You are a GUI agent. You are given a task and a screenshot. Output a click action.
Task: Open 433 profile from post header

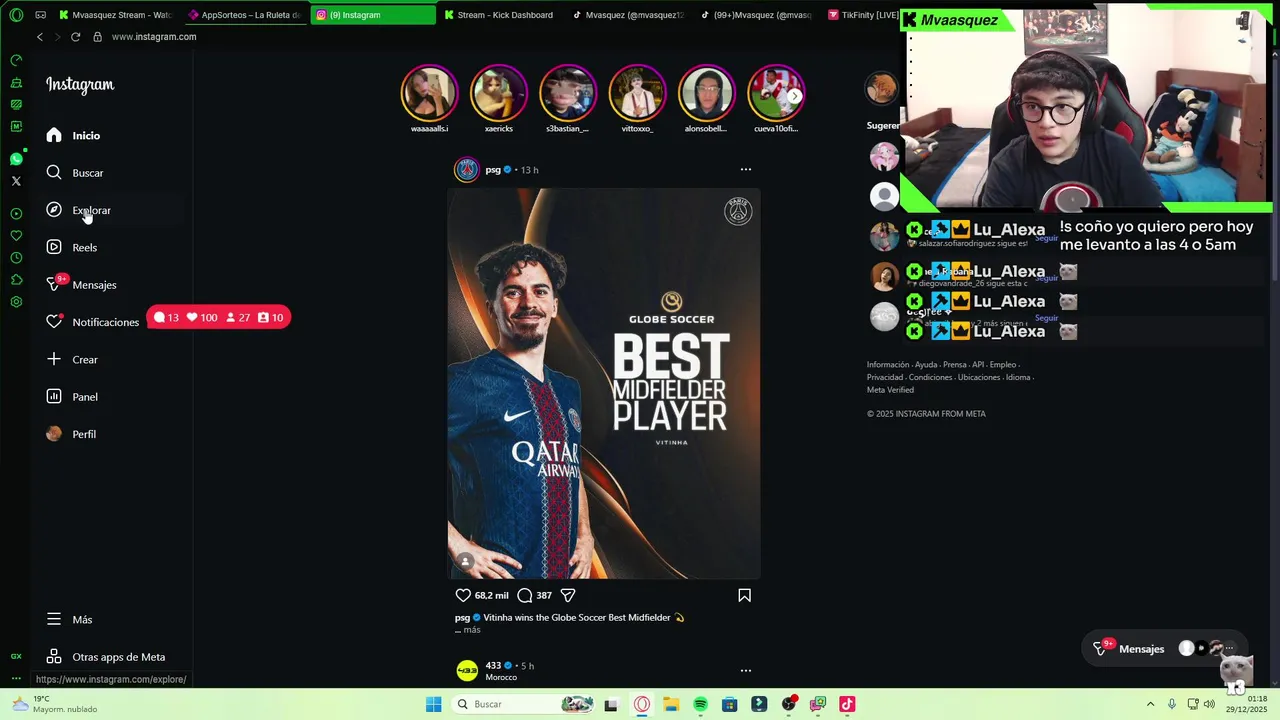pos(493,665)
